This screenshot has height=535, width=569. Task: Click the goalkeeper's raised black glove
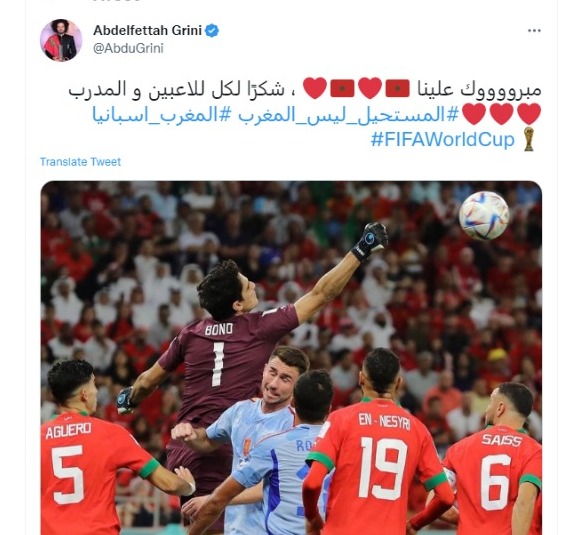tap(370, 241)
